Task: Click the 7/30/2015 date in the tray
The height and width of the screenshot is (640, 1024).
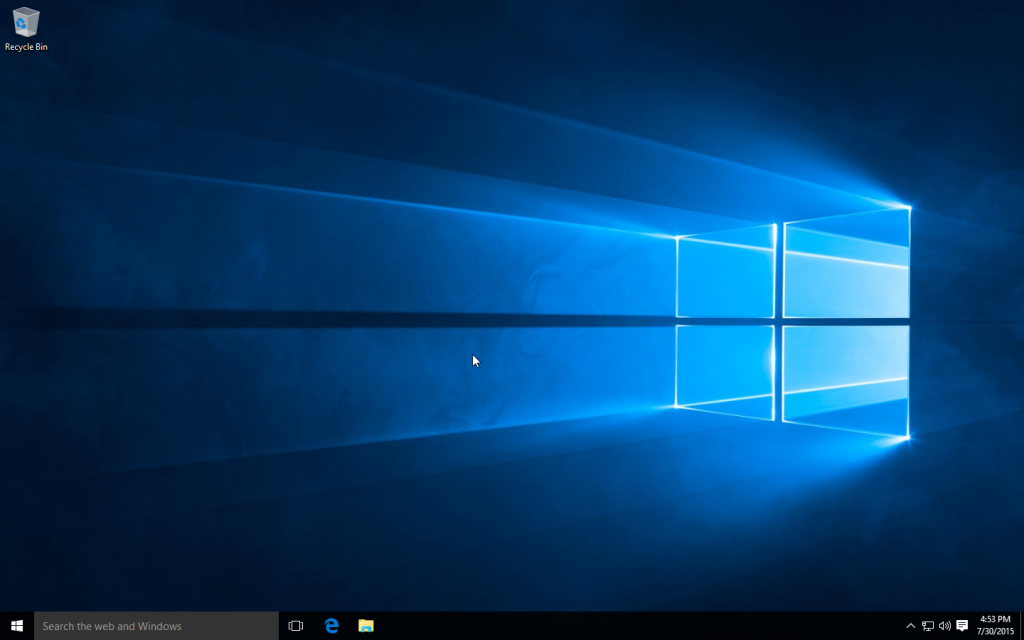Action: (x=997, y=632)
